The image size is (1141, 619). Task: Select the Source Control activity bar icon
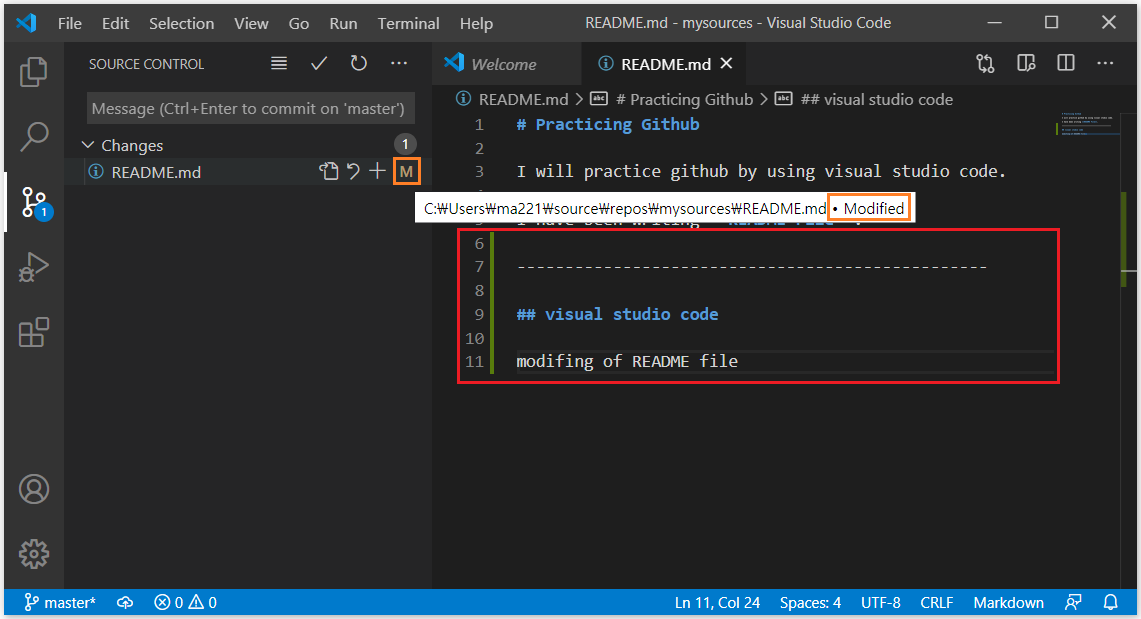[34, 203]
